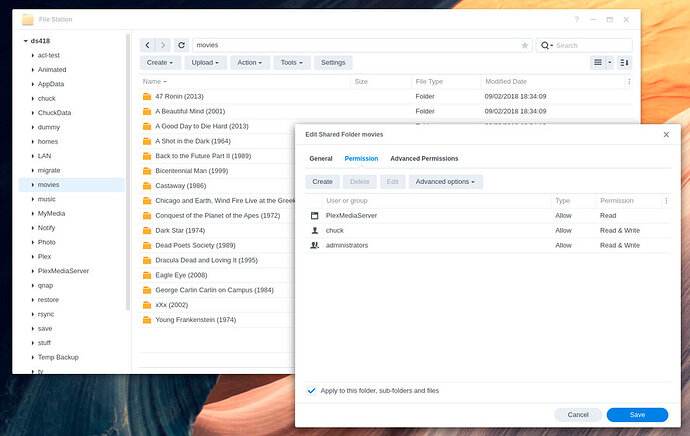The image size is (690, 436).
Task: Click Settings in File Station toolbar
Action: pyautogui.click(x=333, y=62)
